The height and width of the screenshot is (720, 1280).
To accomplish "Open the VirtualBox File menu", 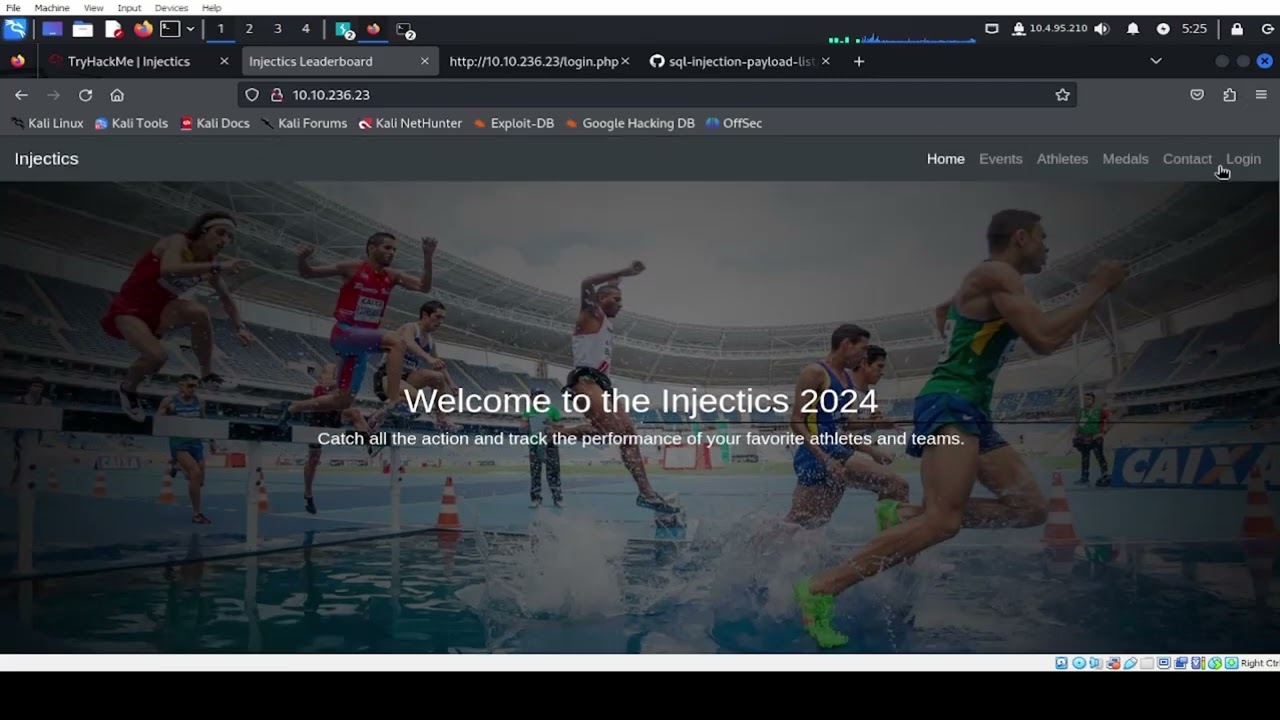I will click(x=13, y=7).
